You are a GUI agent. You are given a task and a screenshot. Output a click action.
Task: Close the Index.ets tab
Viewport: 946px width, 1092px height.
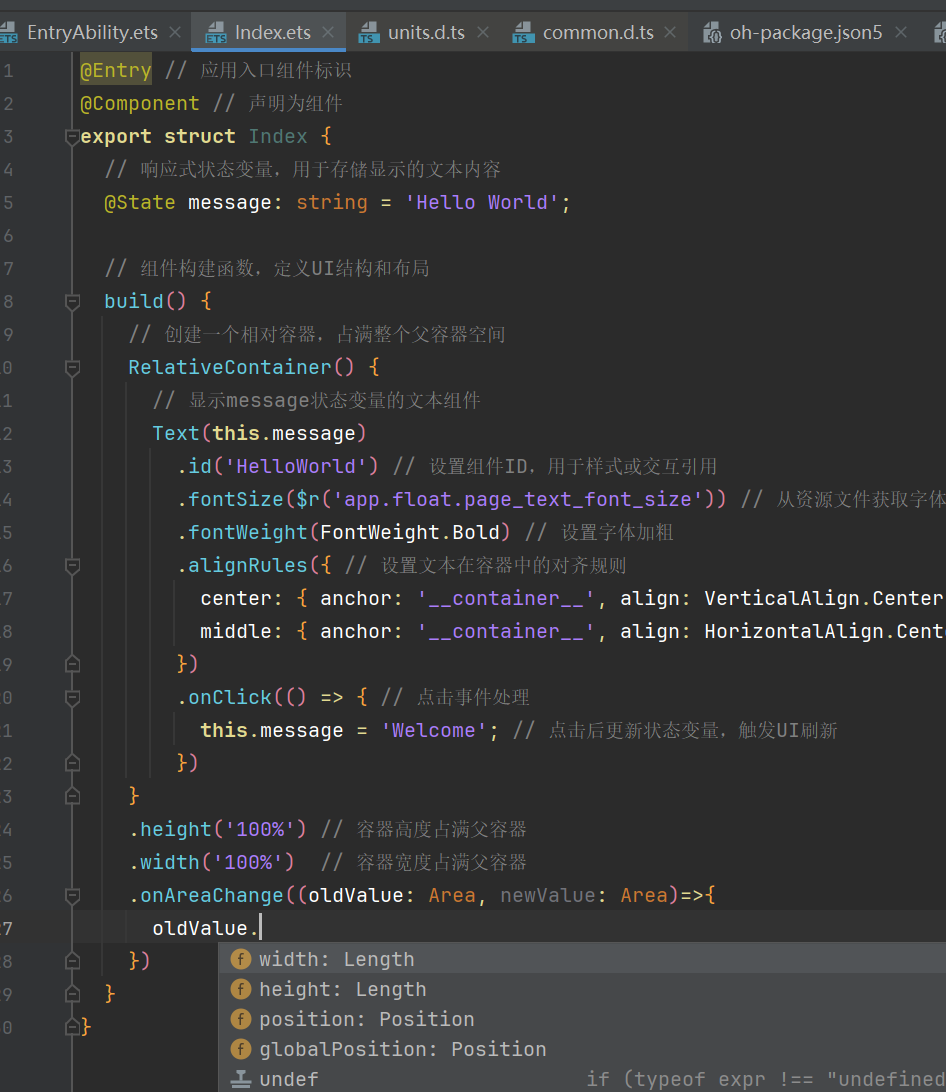click(x=328, y=32)
